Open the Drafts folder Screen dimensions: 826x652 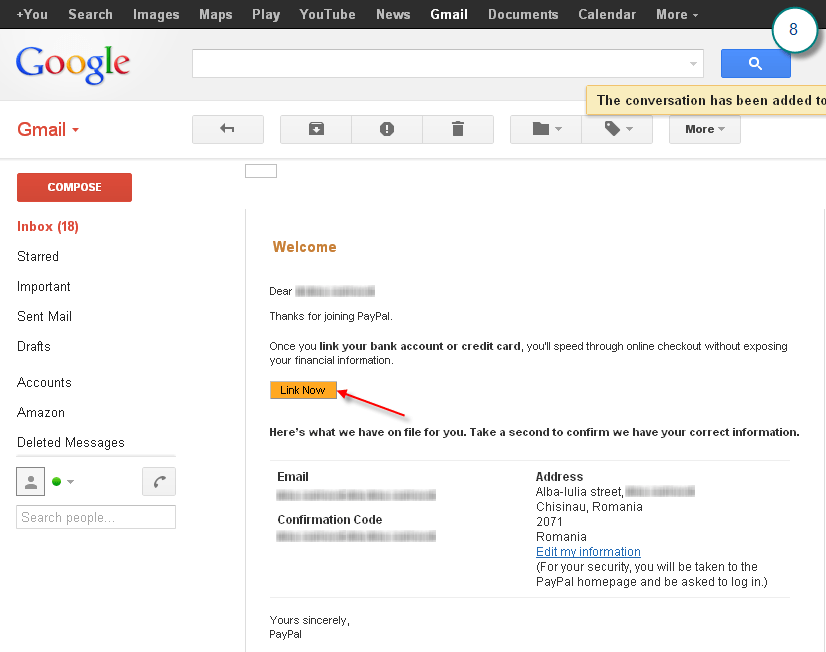click(x=34, y=347)
